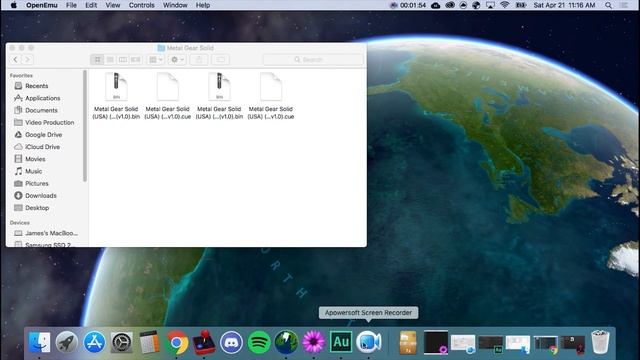
Task: Open Spotlight search magnifier
Action: (x=608, y=5)
